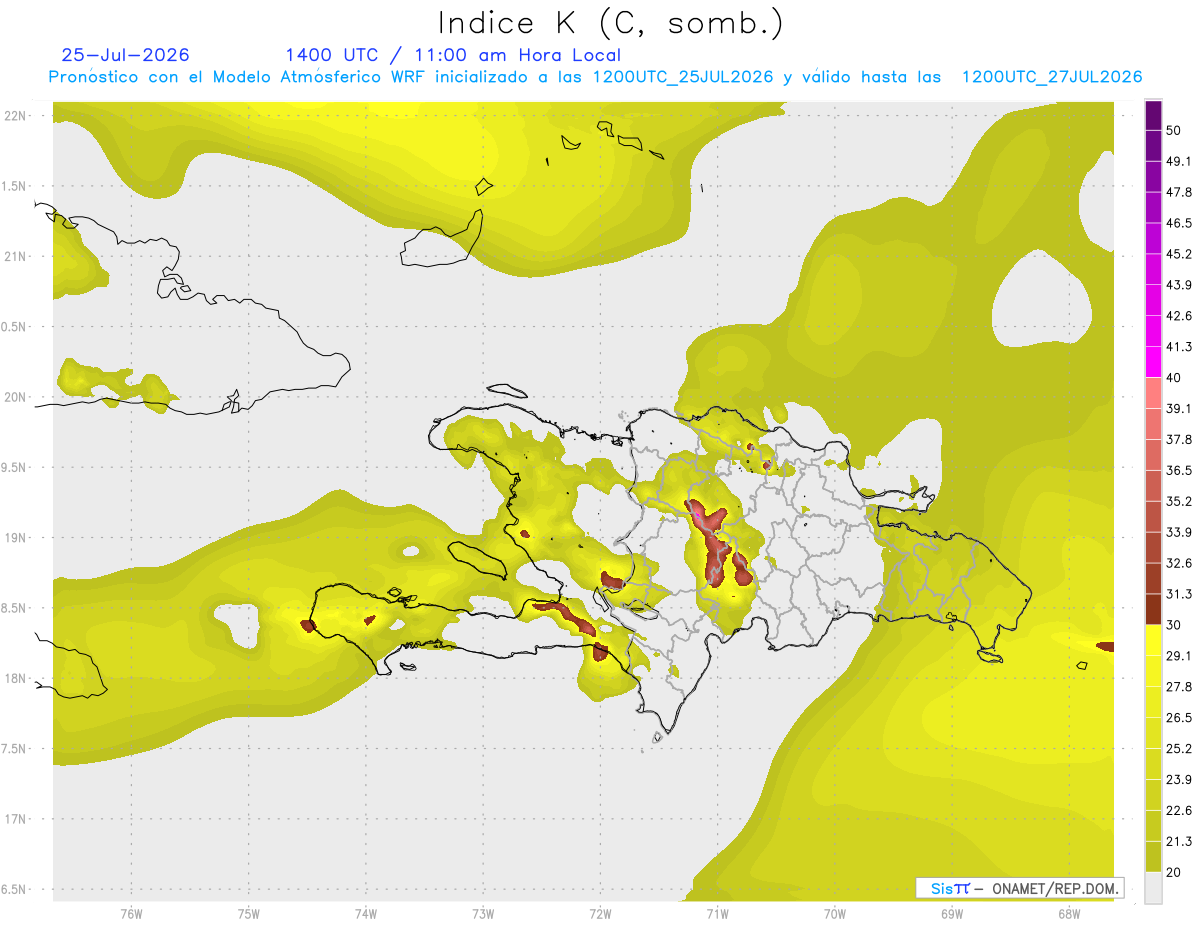
Task: Click the '1400 UTC / 11:00 am Hora Local' time
Action: tap(453, 55)
